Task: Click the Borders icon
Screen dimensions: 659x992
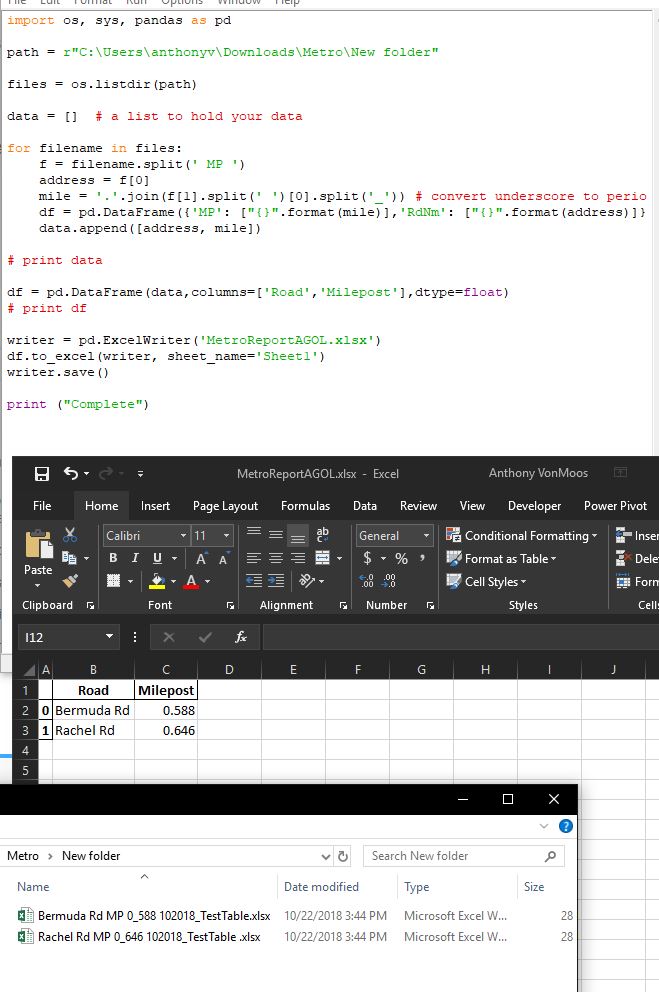Action: pyautogui.click(x=113, y=581)
